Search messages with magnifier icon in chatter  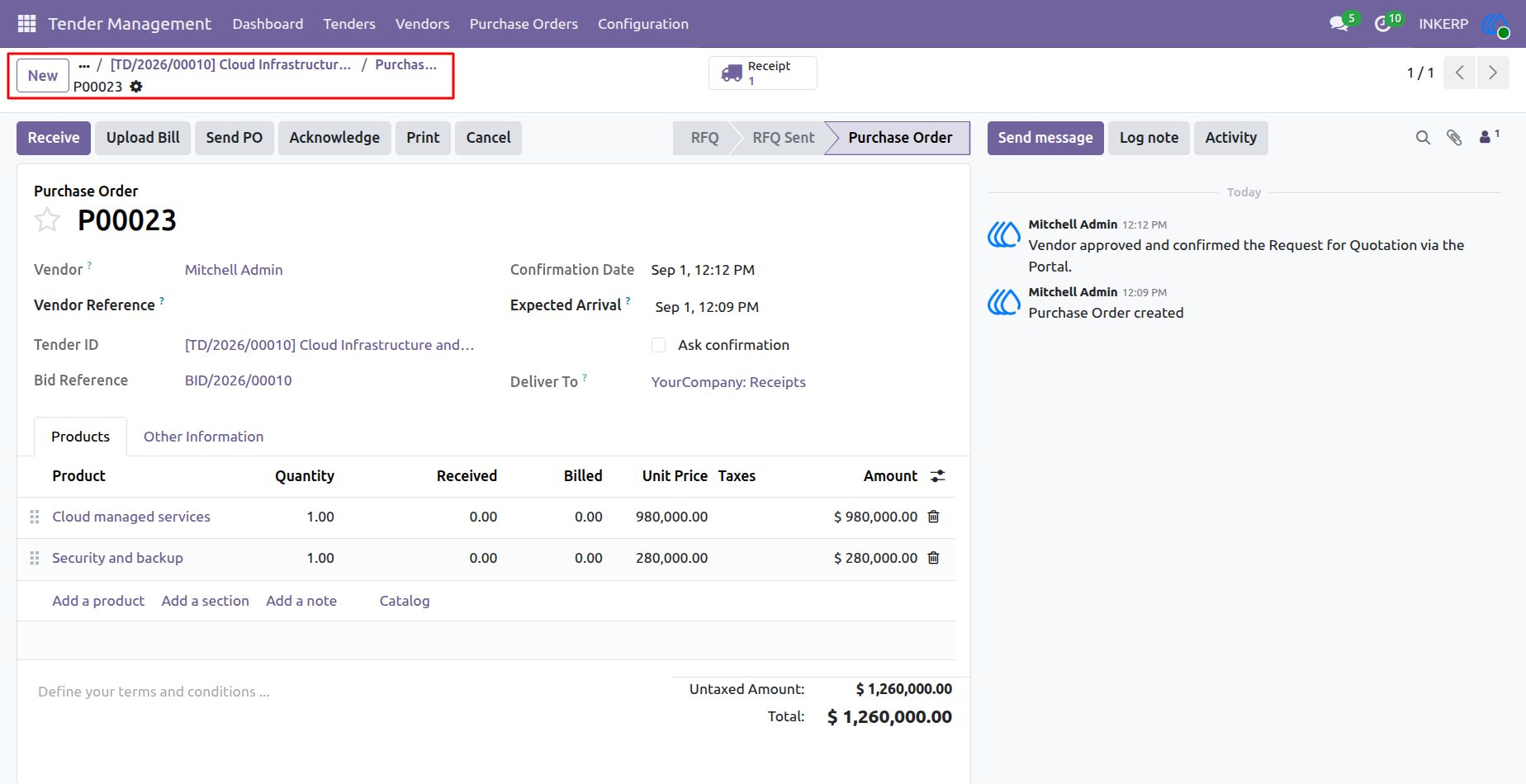(x=1423, y=138)
